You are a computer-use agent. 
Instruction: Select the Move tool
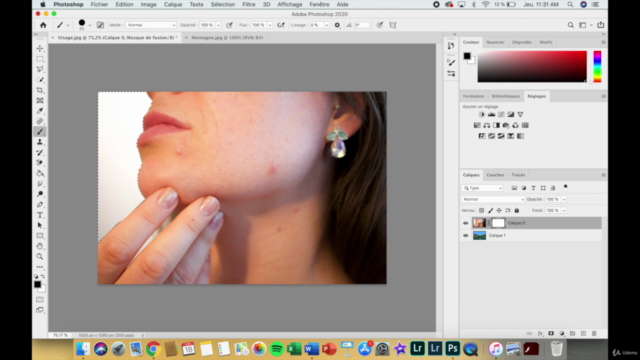point(40,49)
